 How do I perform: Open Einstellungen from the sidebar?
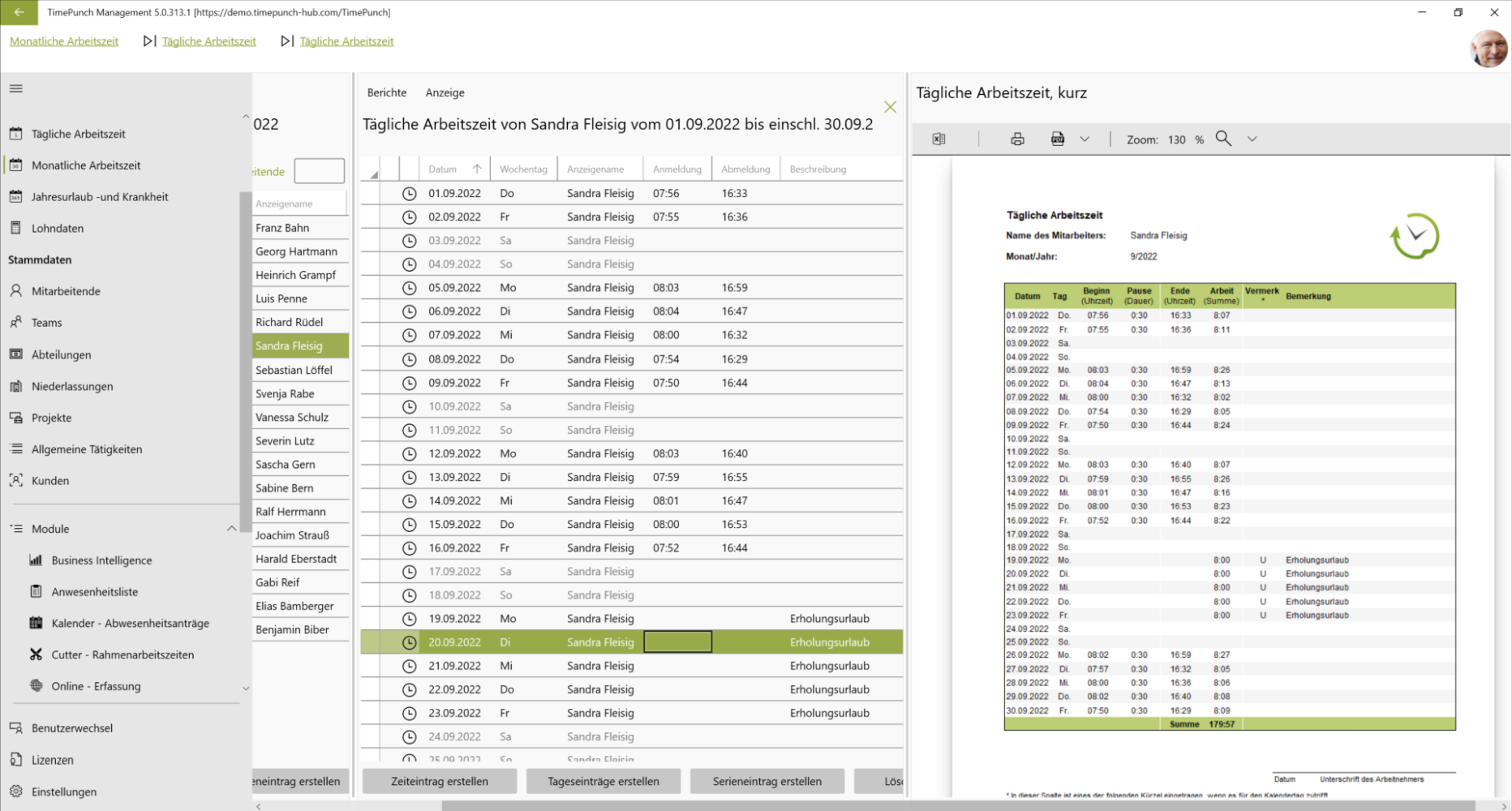tap(63, 792)
